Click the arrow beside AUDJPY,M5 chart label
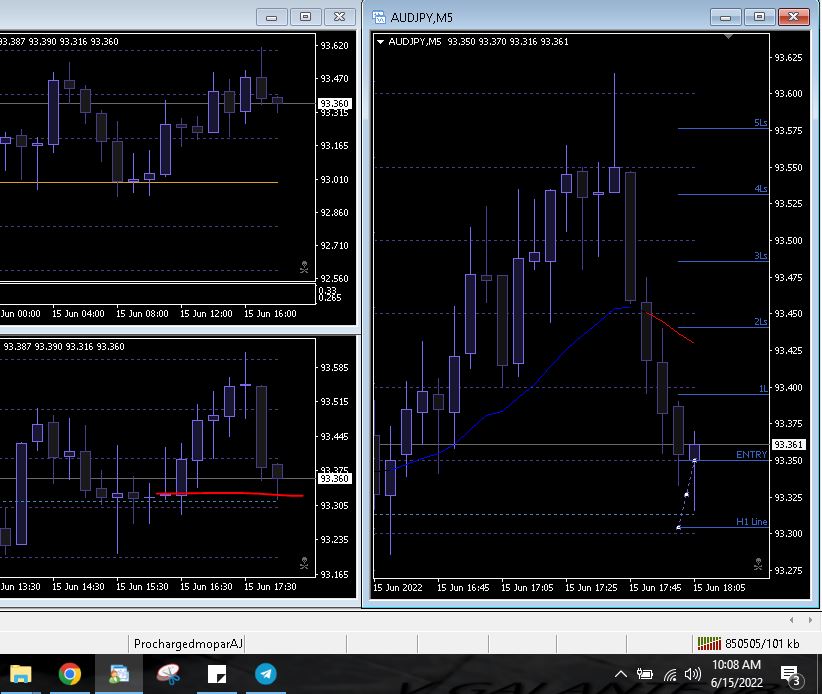 [381, 42]
